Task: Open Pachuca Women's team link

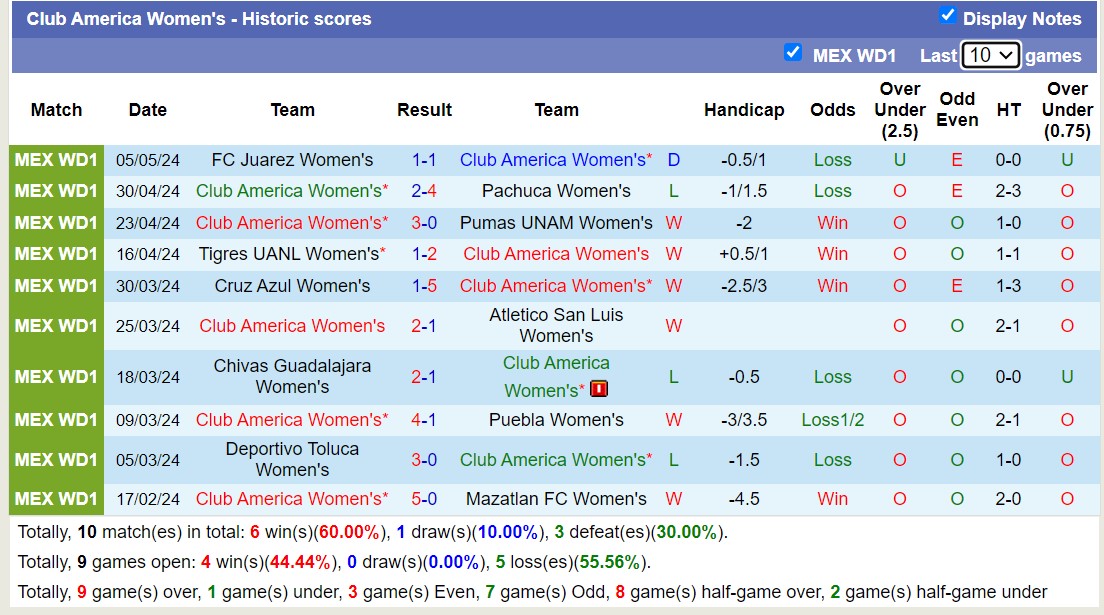Action: (556, 191)
